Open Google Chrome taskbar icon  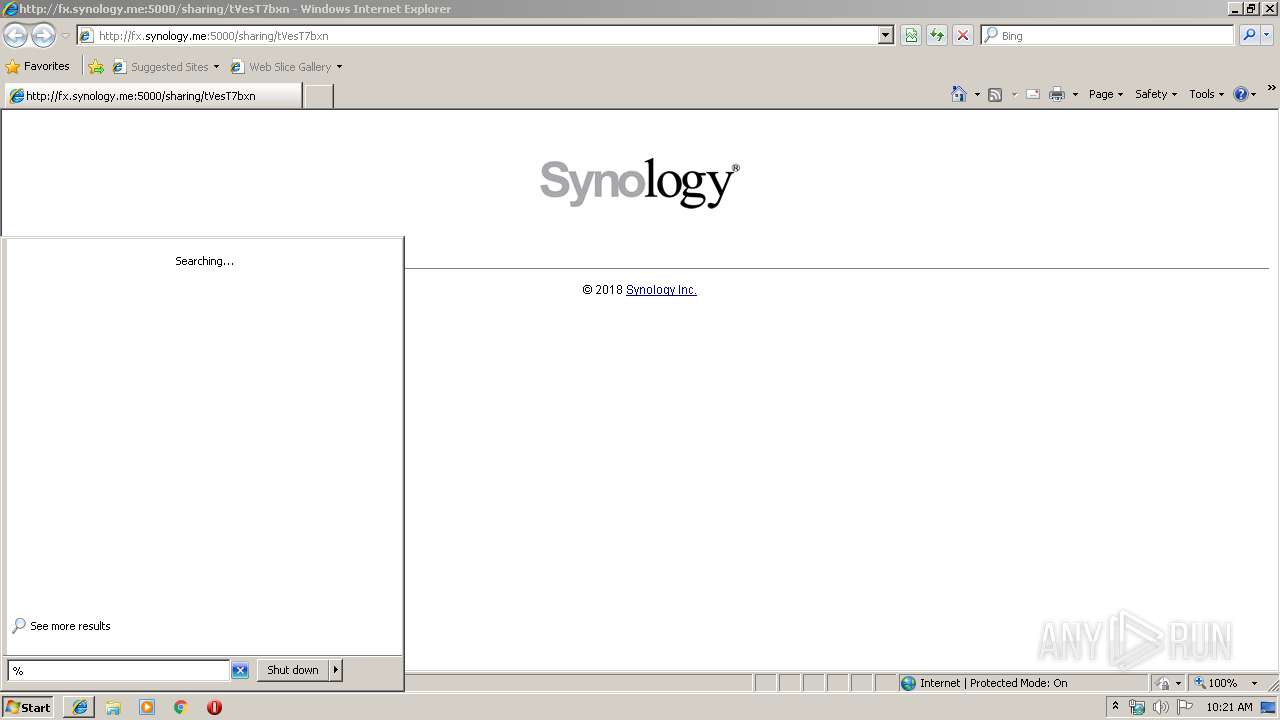181,707
